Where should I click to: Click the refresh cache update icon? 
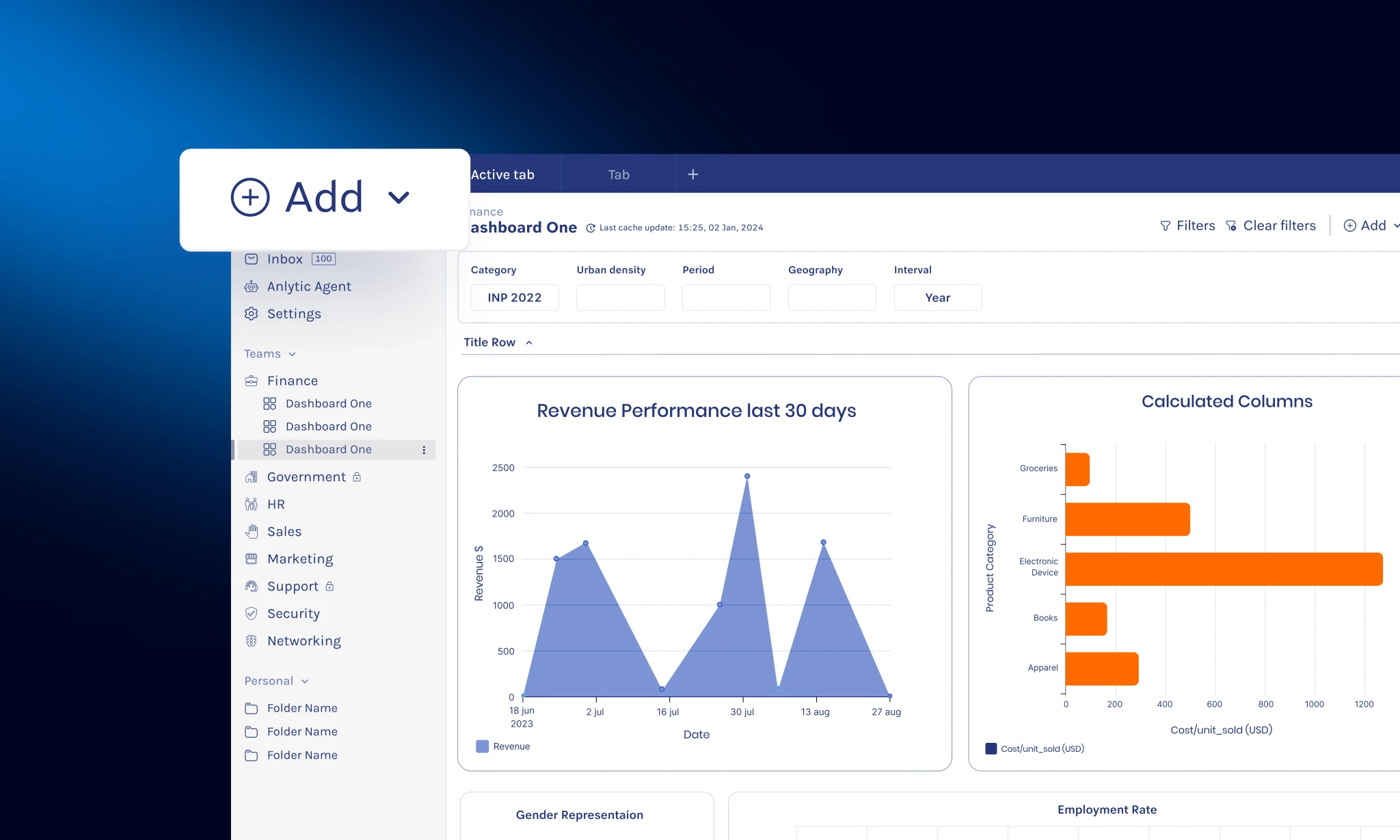point(591,228)
